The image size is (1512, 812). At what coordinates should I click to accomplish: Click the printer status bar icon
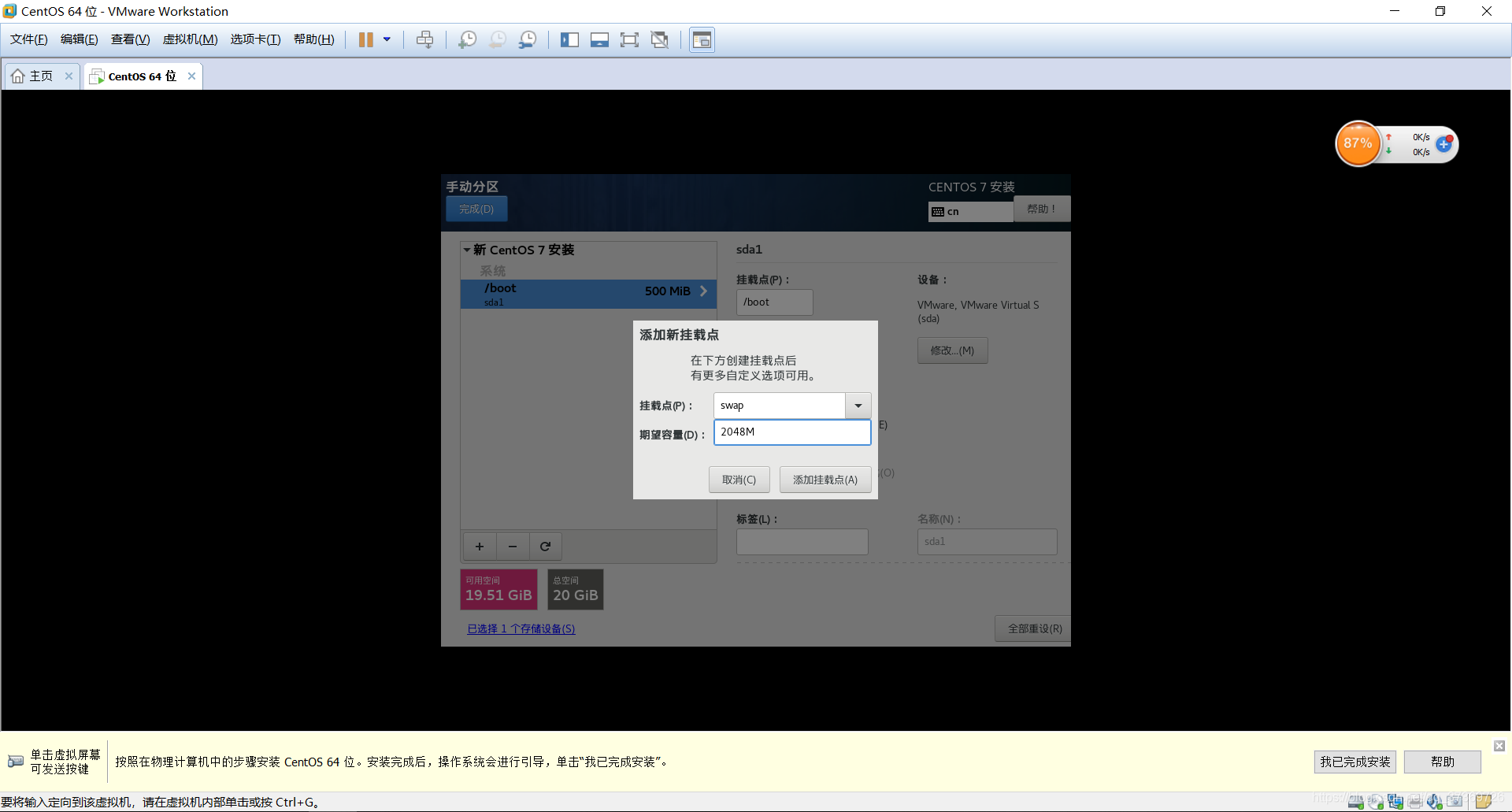coord(1415,802)
